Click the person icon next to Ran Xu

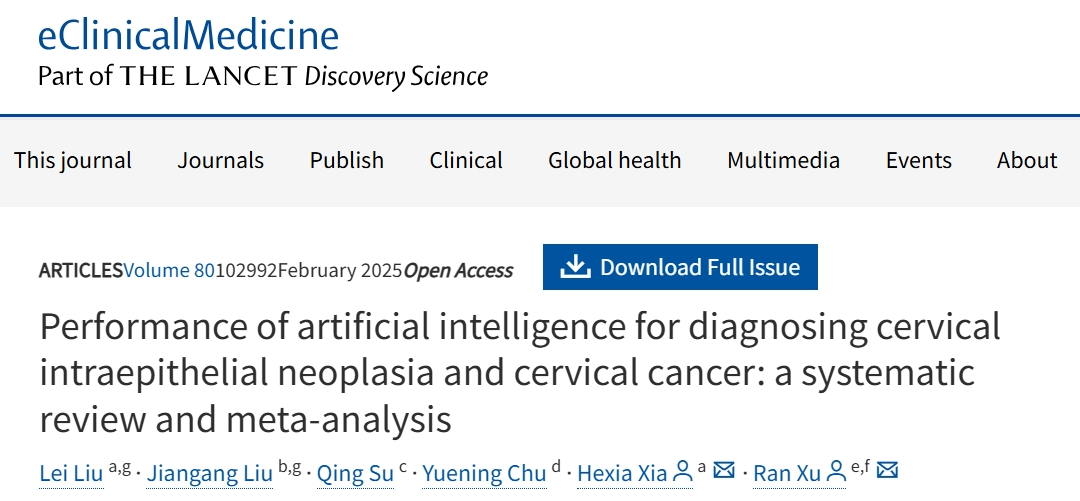pos(836,471)
